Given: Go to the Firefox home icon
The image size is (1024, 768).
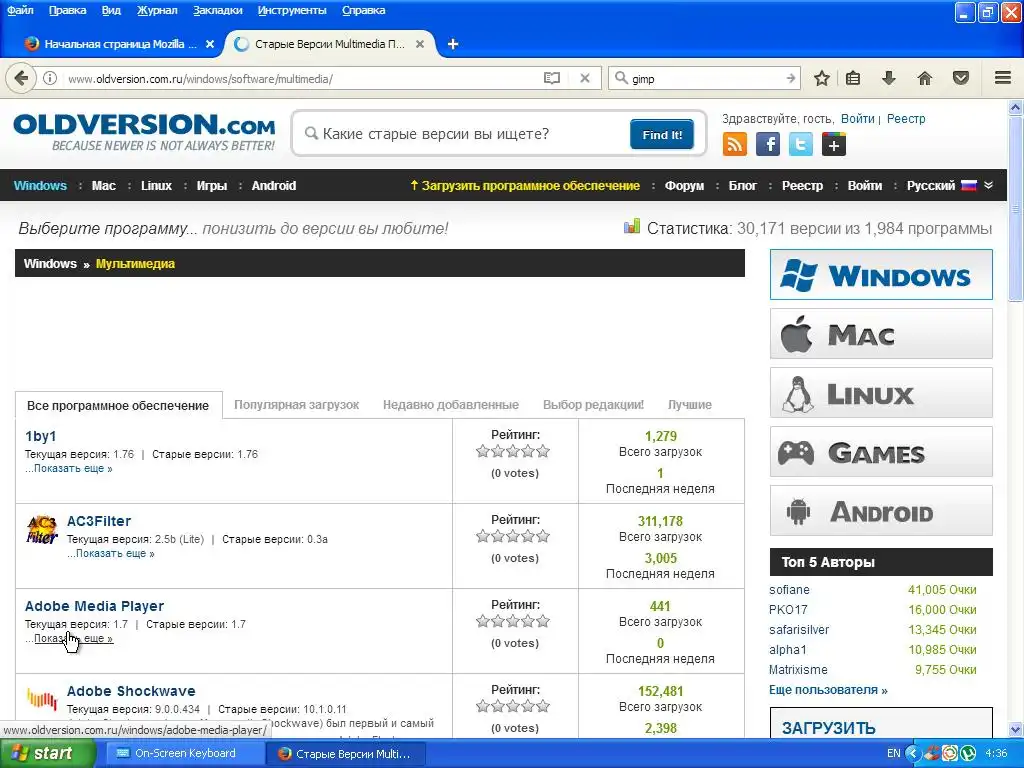Looking at the screenshot, I should click(925, 78).
